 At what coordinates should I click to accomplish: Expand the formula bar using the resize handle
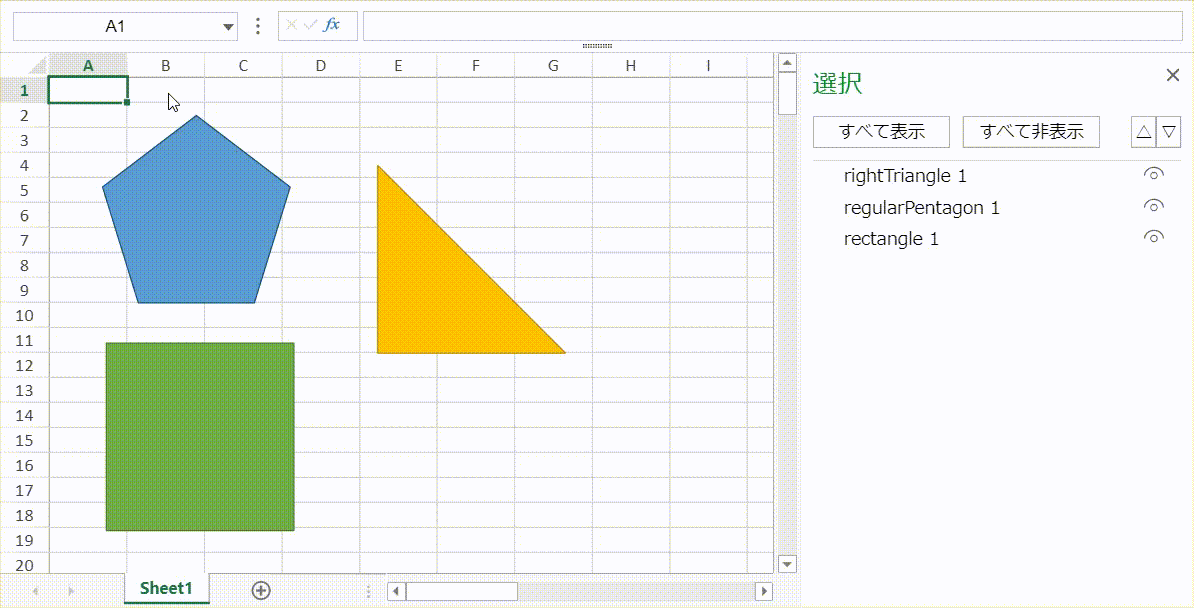[x=597, y=46]
